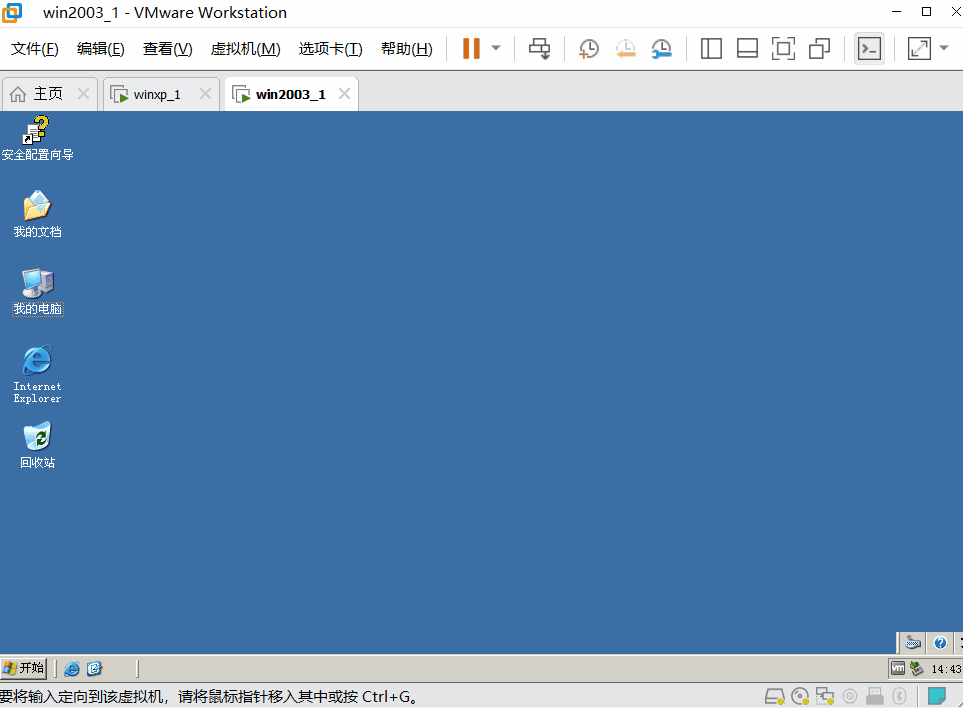Screen dimensions: 963x708
Task: Open the 文件(F) menu
Action: tap(34, 49)
